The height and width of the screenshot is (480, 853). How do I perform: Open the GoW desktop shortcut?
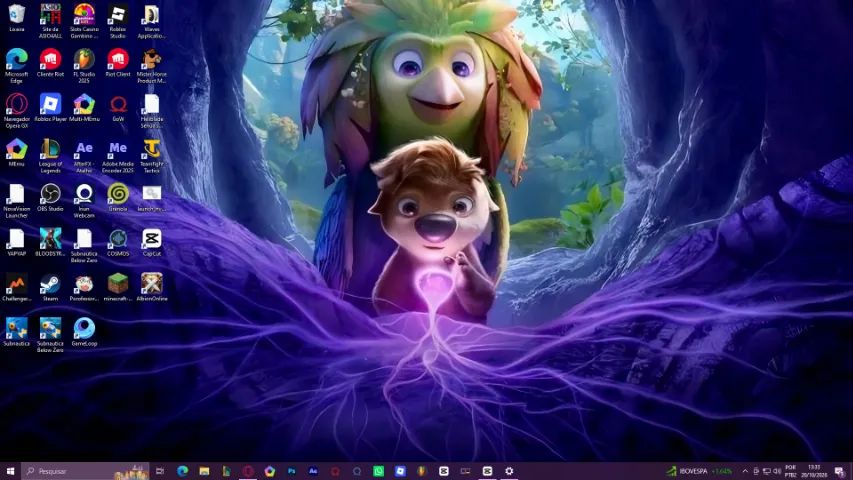(x=118, y=108)
